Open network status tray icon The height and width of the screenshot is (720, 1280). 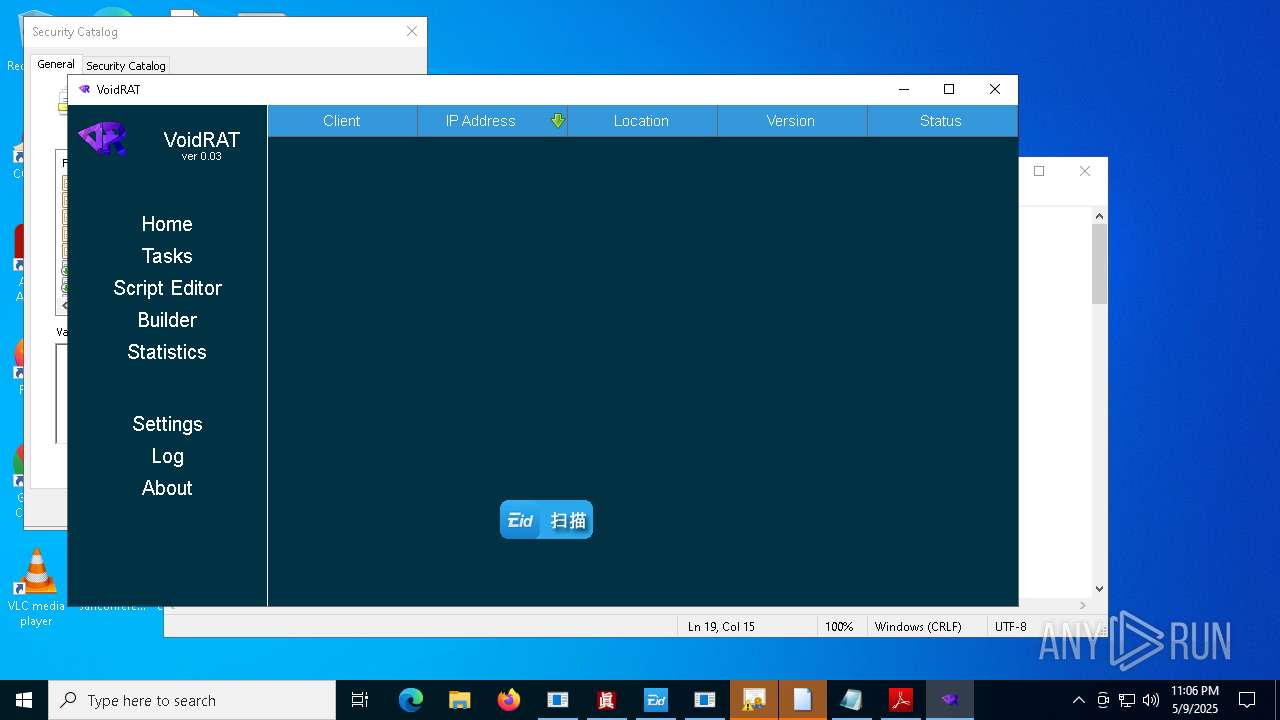(1127, 700)
